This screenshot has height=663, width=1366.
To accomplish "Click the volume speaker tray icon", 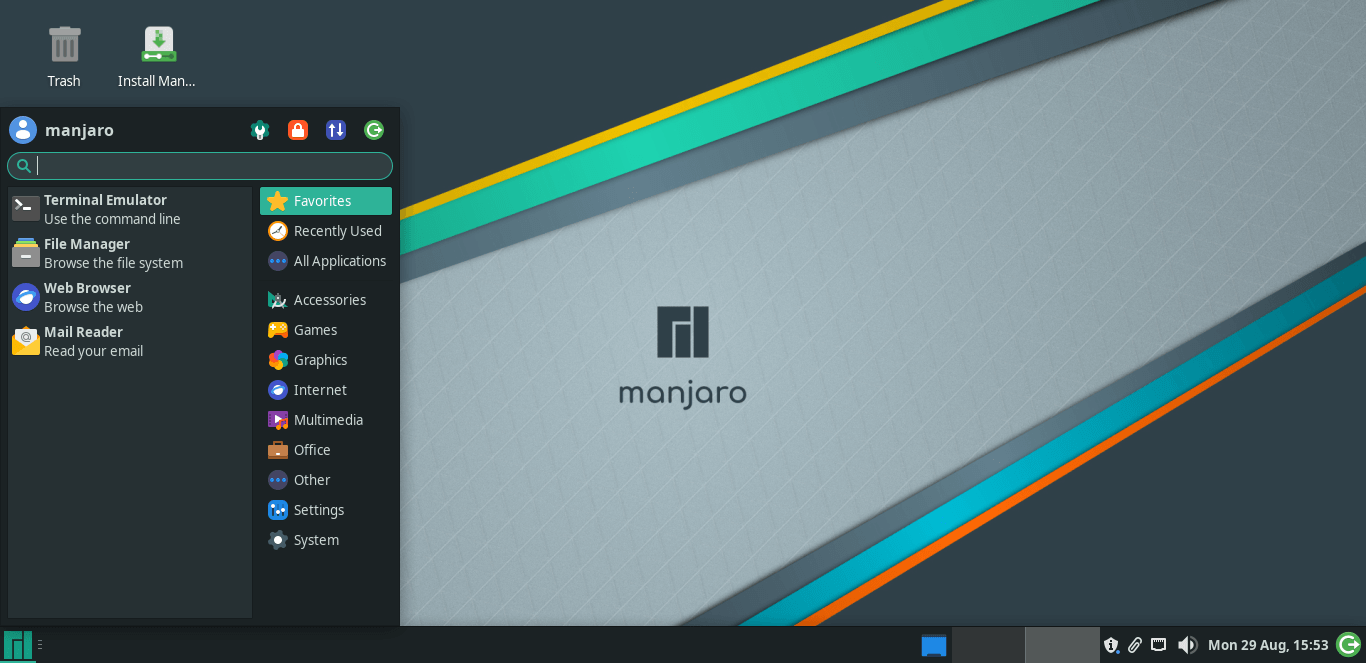I will pyautogui.click(x=1187, y=645).
